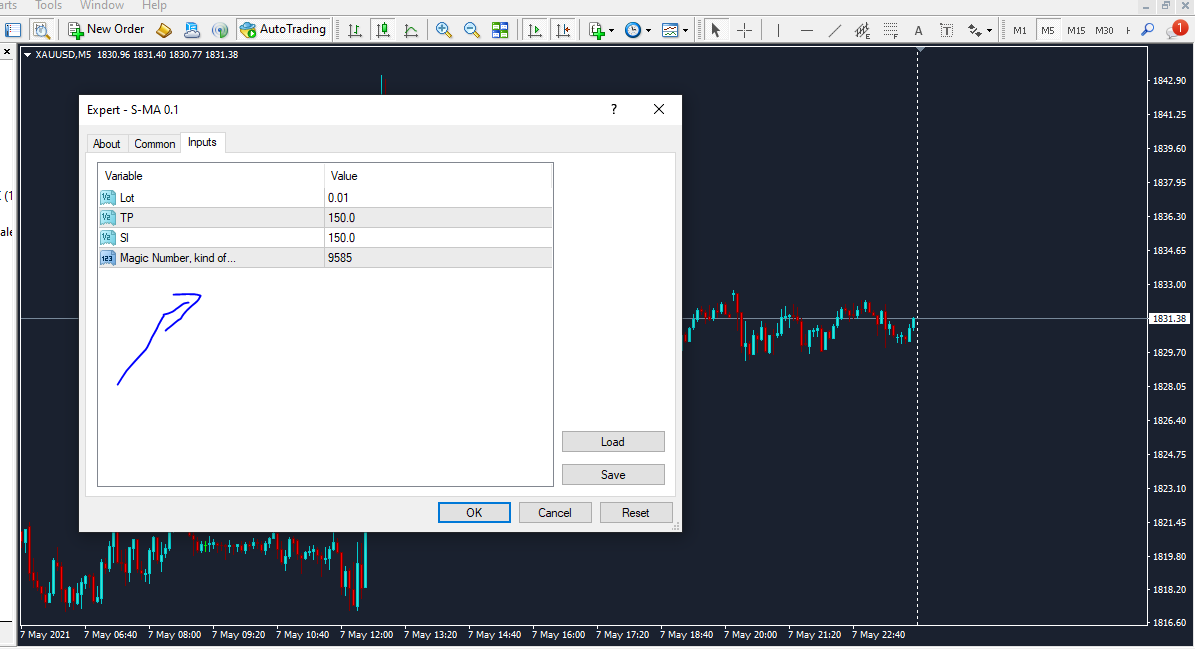Screen dimensions: 1195x649
Task: Click the New Order button
Action: tap(106, 30)
